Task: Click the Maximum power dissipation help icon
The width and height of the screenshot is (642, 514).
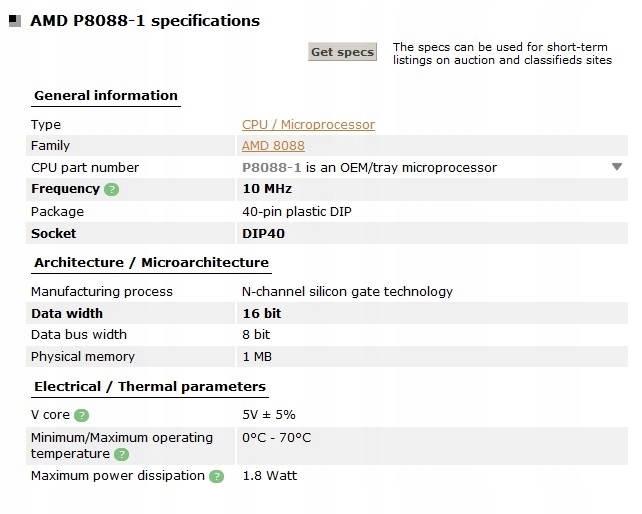Action: click(x=216, y=476)
